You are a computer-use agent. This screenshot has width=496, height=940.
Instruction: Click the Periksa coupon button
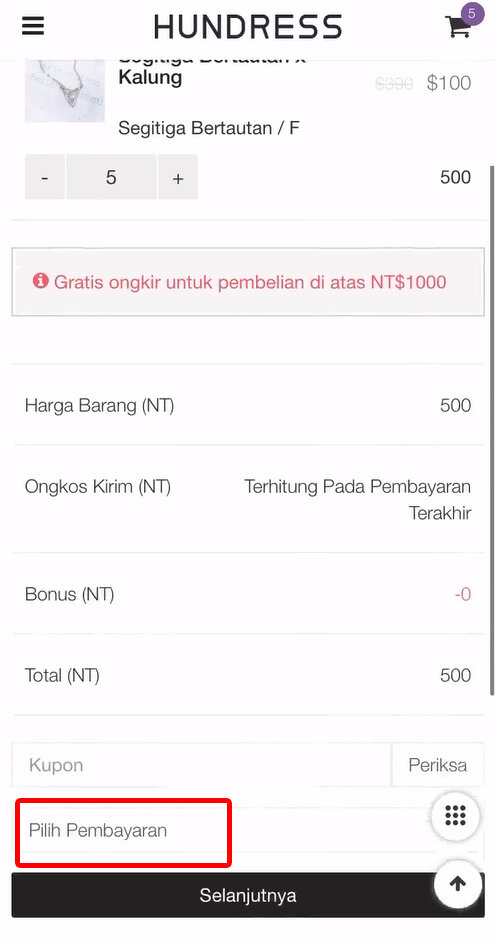pyautogui.click(x=438, y=765)
